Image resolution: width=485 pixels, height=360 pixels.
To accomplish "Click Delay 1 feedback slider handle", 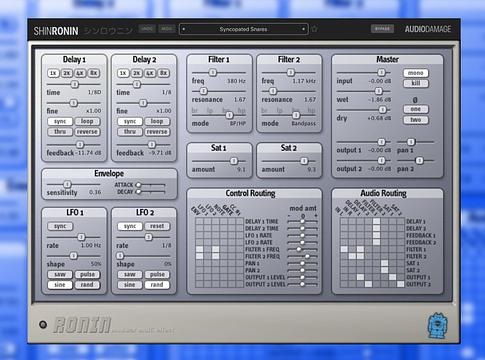I will pos(80,144).
